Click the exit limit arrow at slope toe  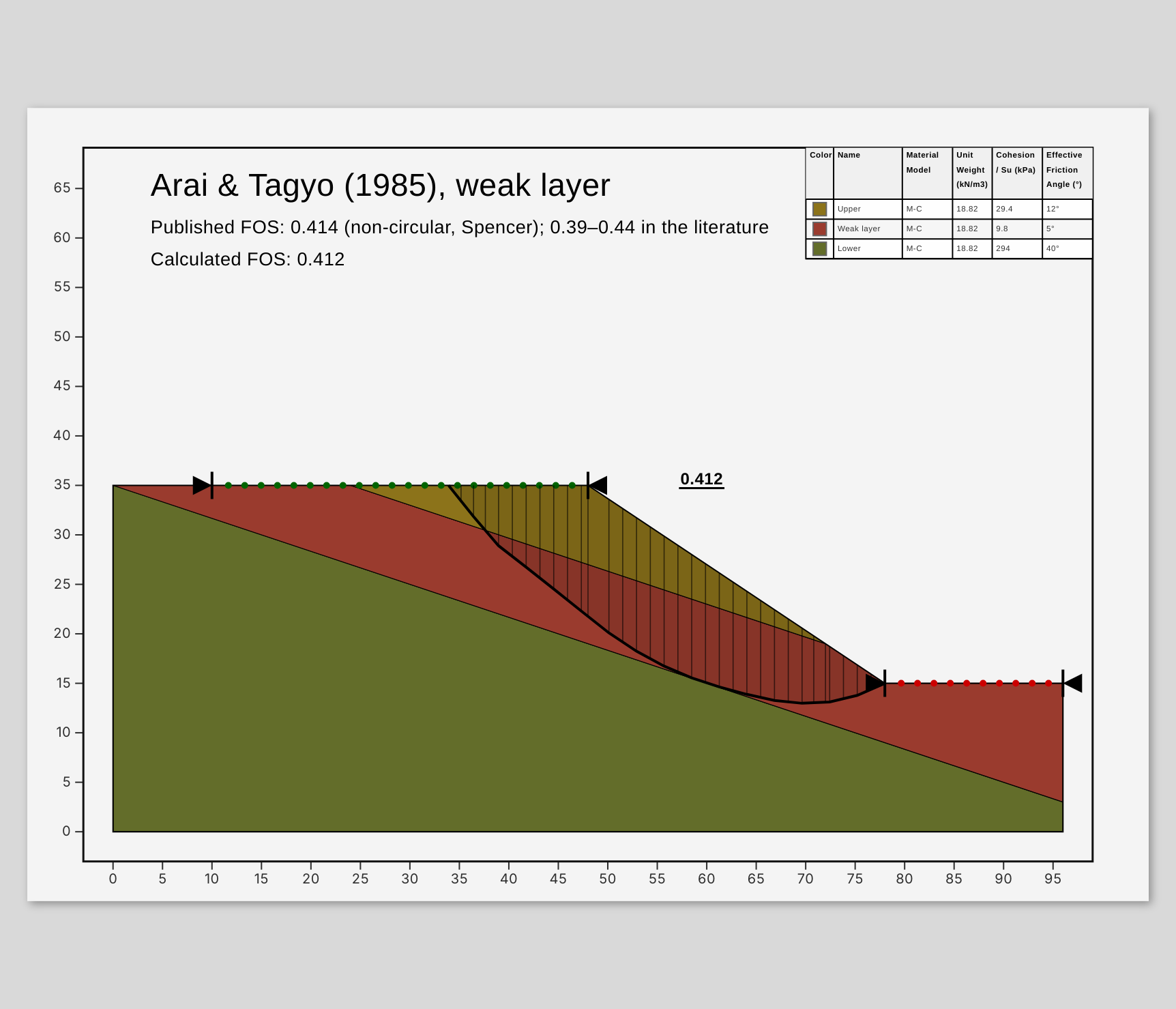tap(875, 683)
